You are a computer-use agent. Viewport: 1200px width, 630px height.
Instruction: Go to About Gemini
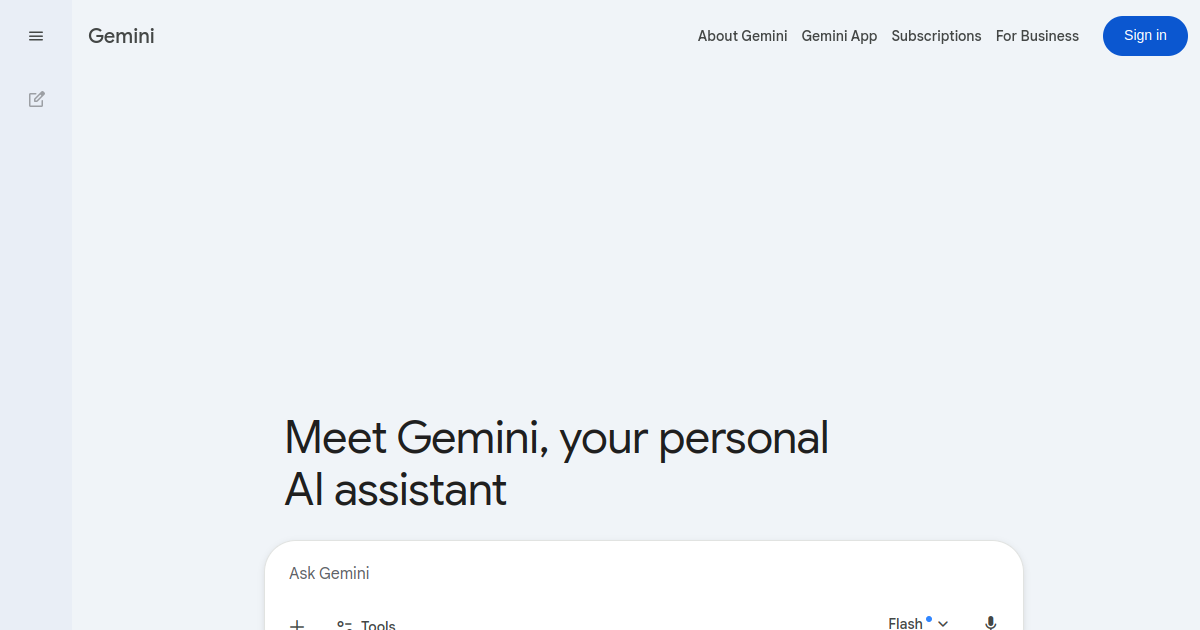(x=742, y=36)
